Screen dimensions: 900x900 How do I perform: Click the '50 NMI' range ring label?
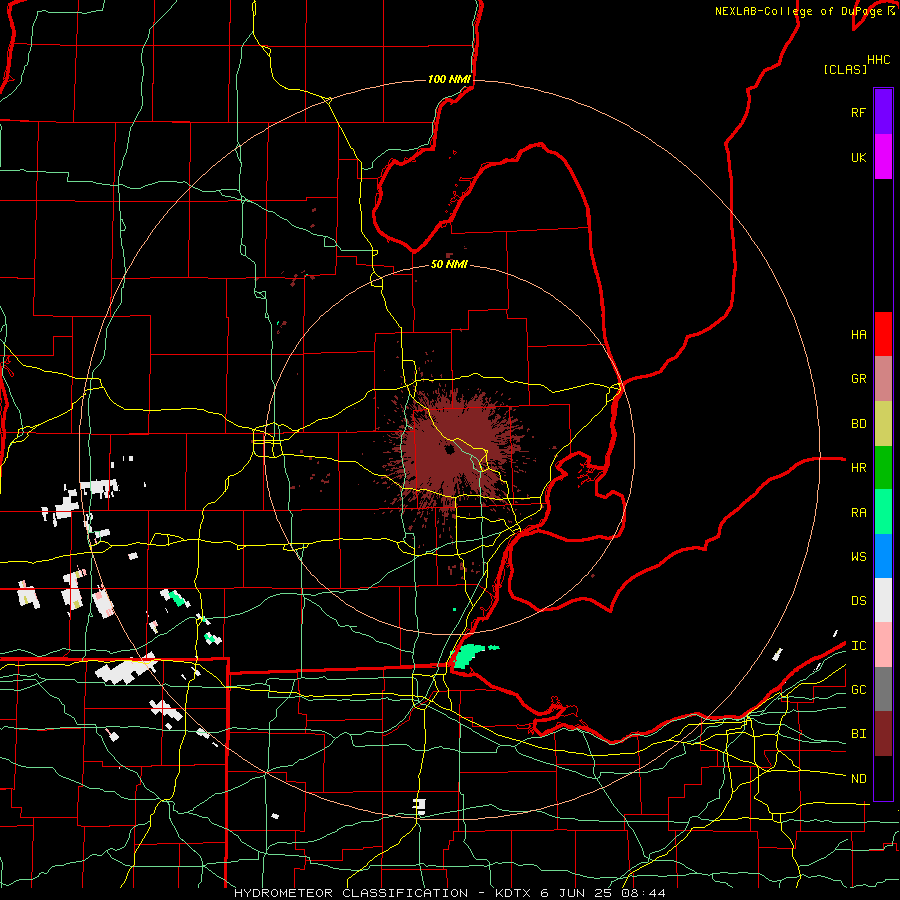pyautogui.click(x=449, y=265)
